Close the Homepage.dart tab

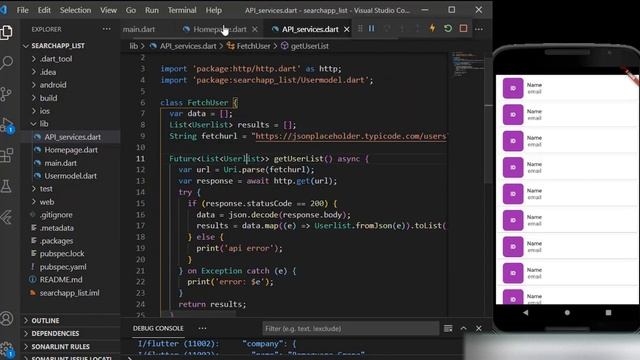click(255, 29)
